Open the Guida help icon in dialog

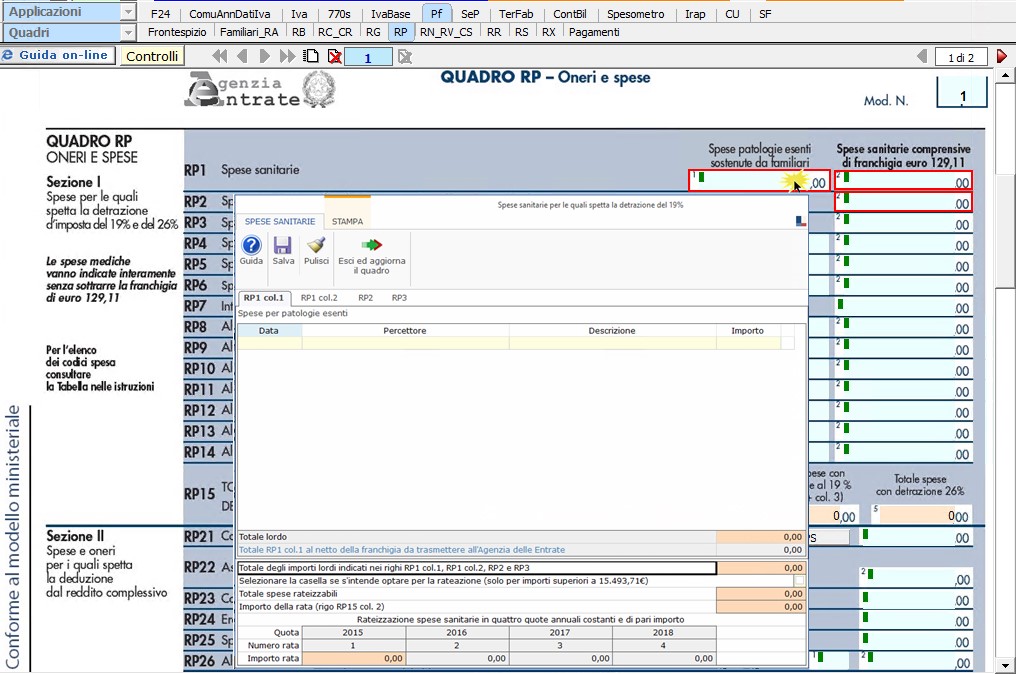point(251,246)
